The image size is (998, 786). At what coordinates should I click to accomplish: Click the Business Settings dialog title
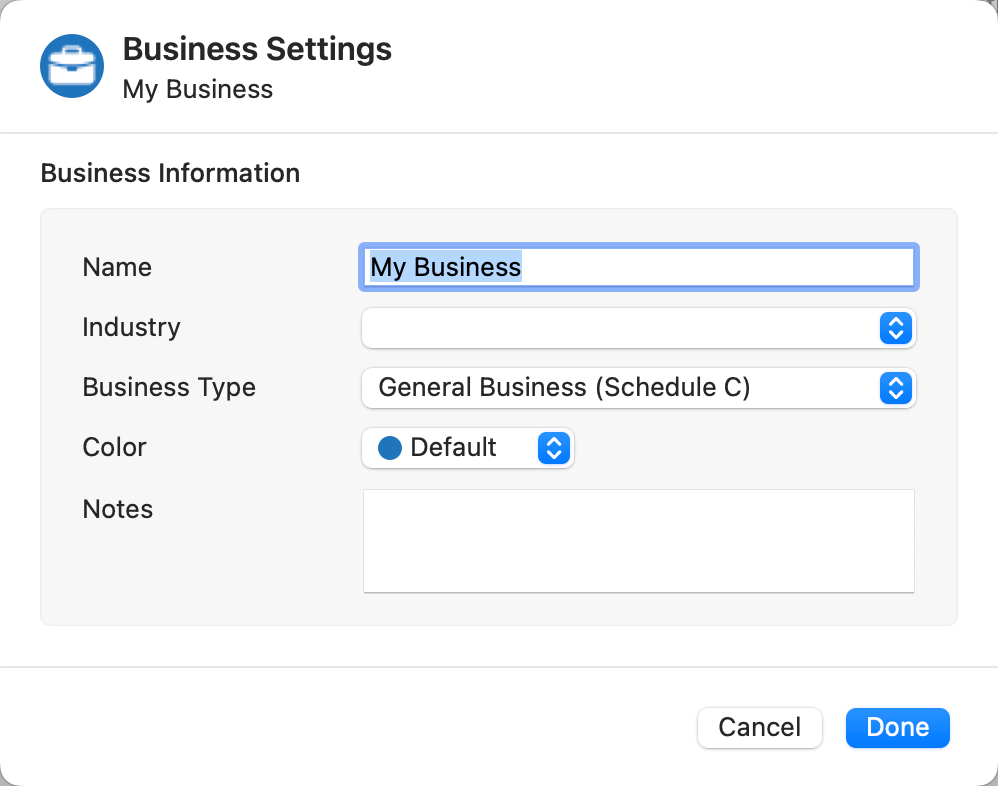[257, 49]
